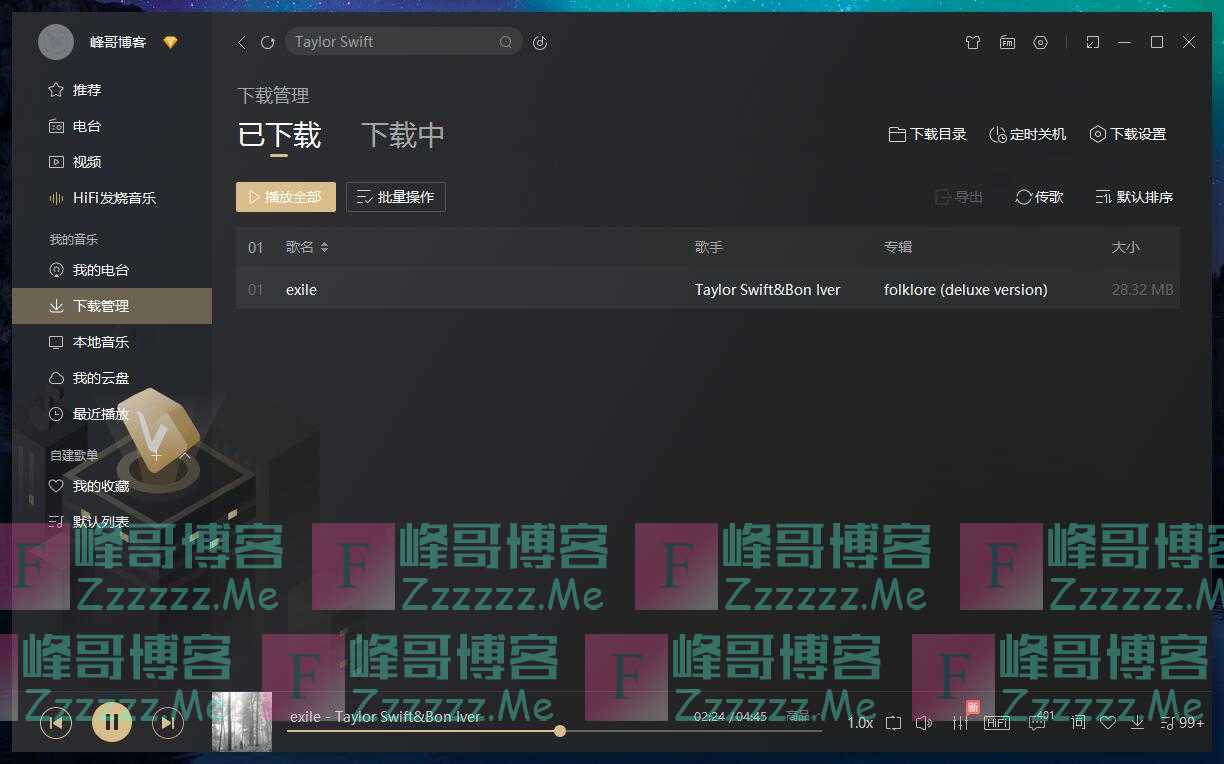
Task: Click the 播放全部 button
Action: pyautogui.click(x=285, y=197)
